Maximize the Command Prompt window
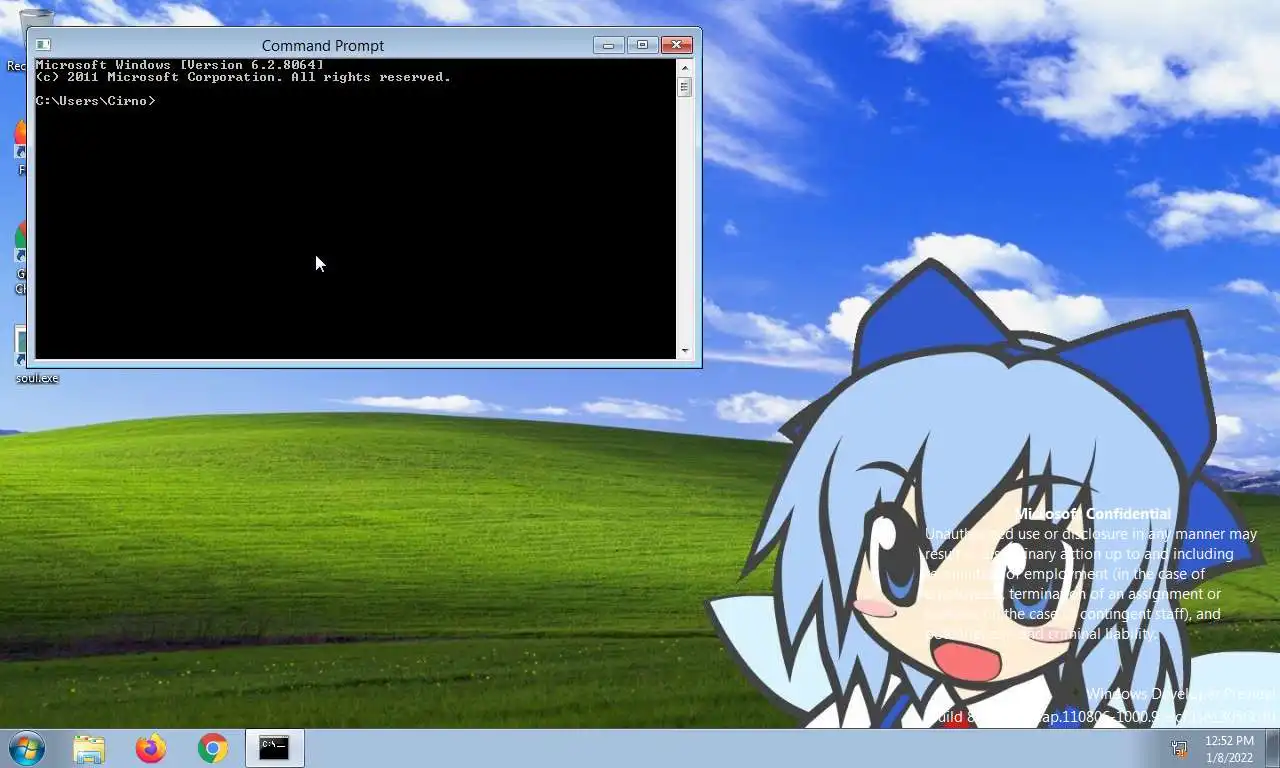Image resolution: width=1280 pixels, height=768 pixels. [642, 45]
